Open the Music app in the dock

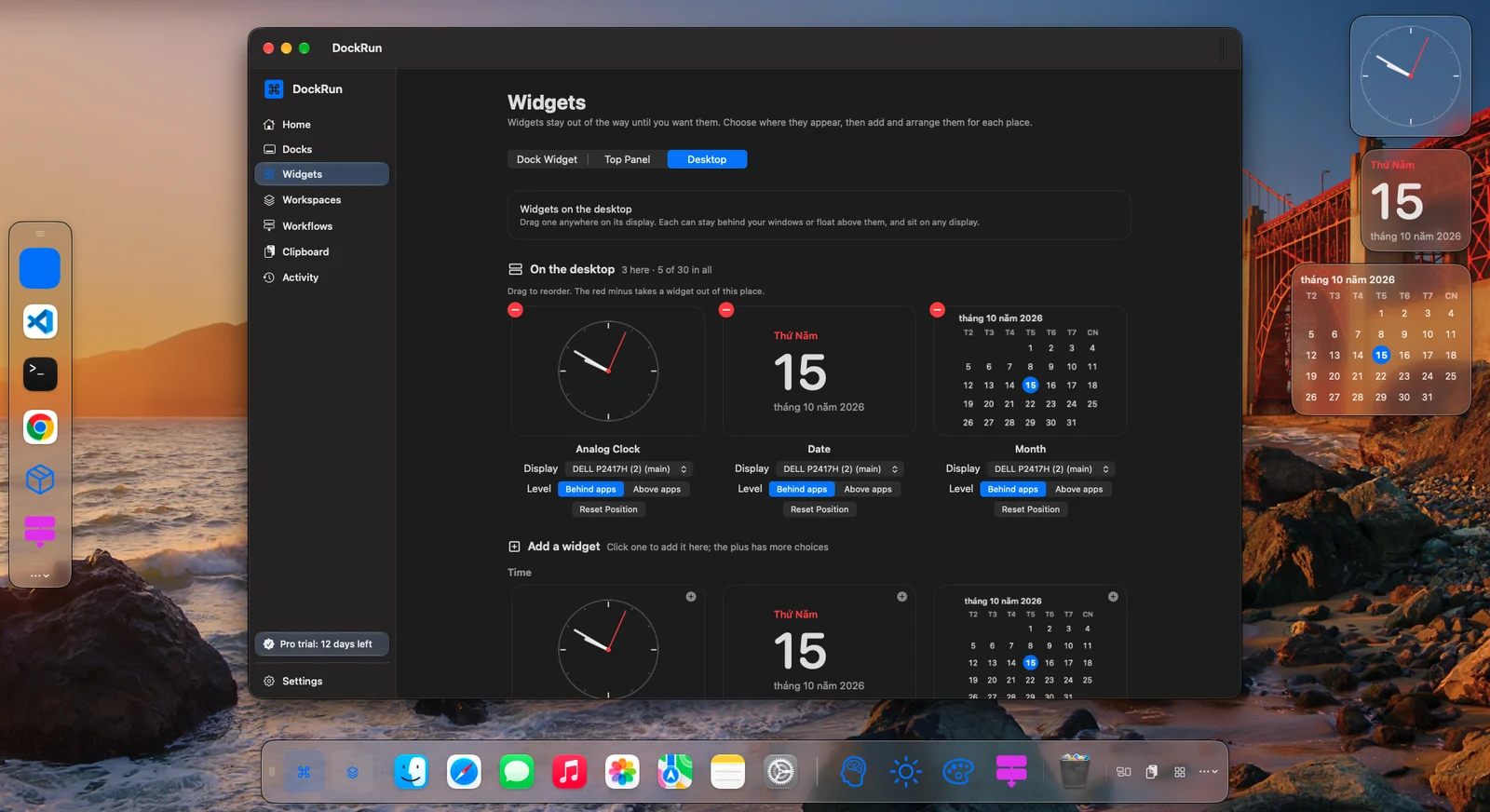click(569, 771)
